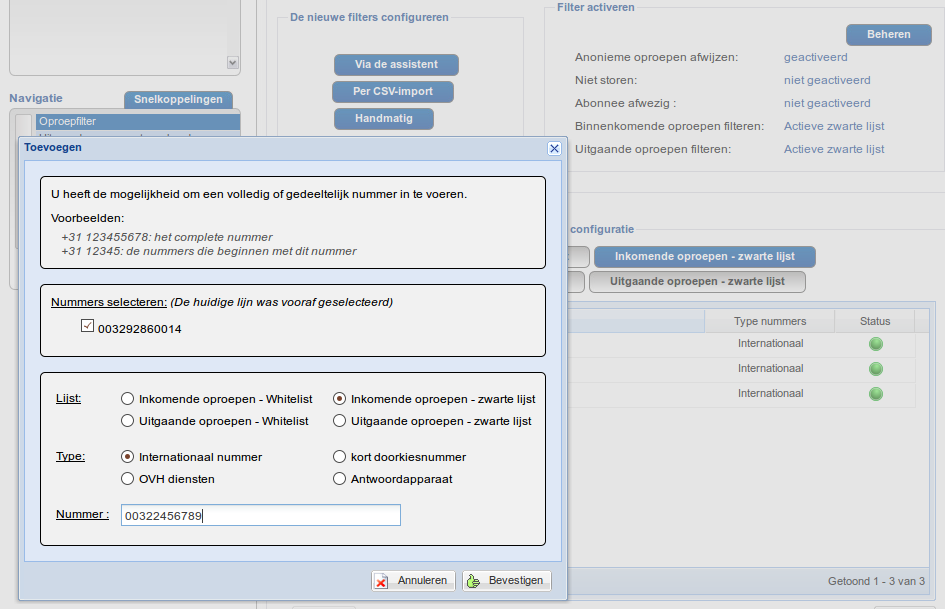This screenshot has width=945, height=609.
Task: Toggle checkbox for number 003292860014
Action: pyautogui.click(x=87, y=326)
